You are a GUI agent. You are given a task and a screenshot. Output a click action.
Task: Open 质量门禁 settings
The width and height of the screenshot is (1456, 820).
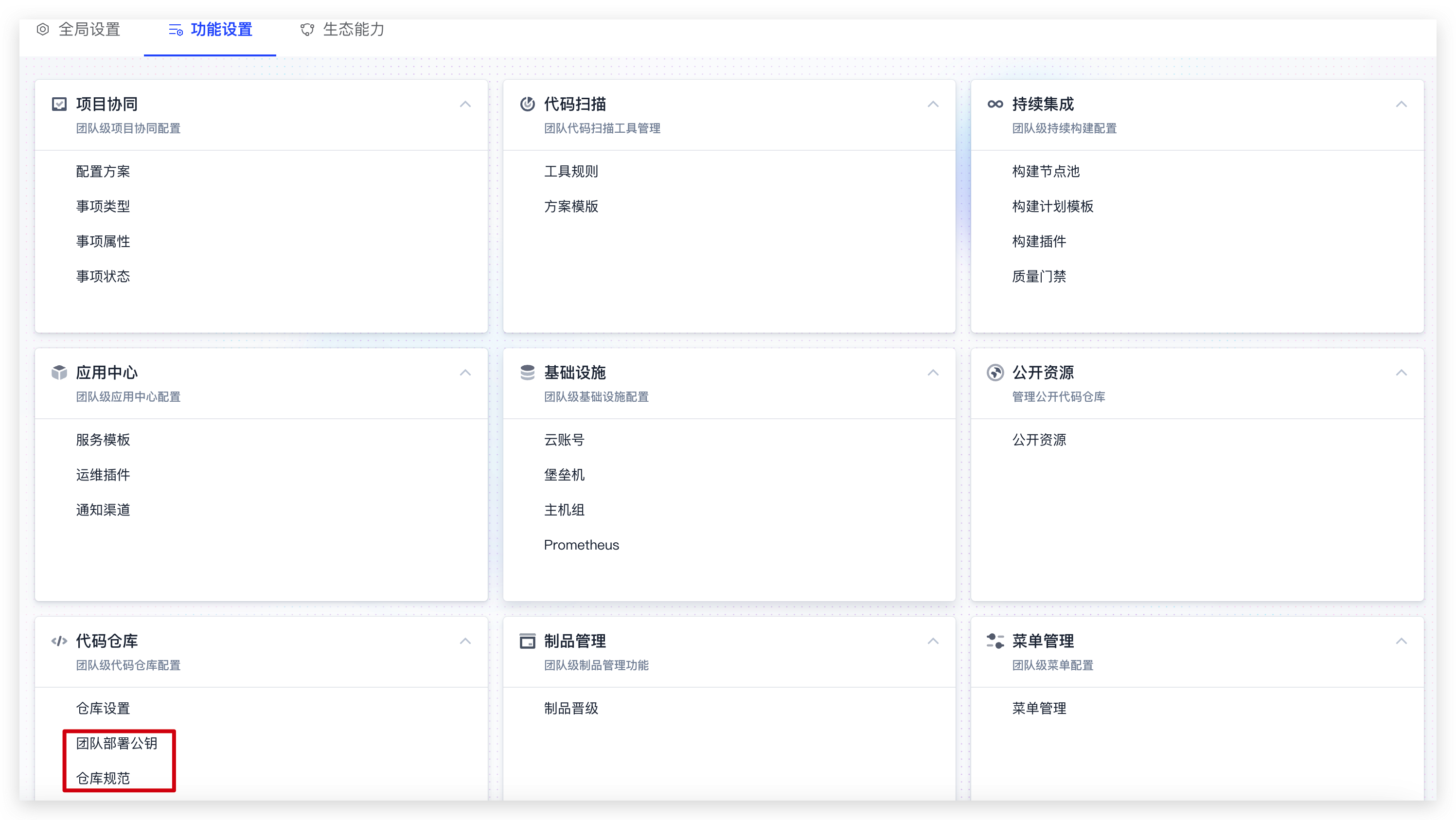point(1039,276)
